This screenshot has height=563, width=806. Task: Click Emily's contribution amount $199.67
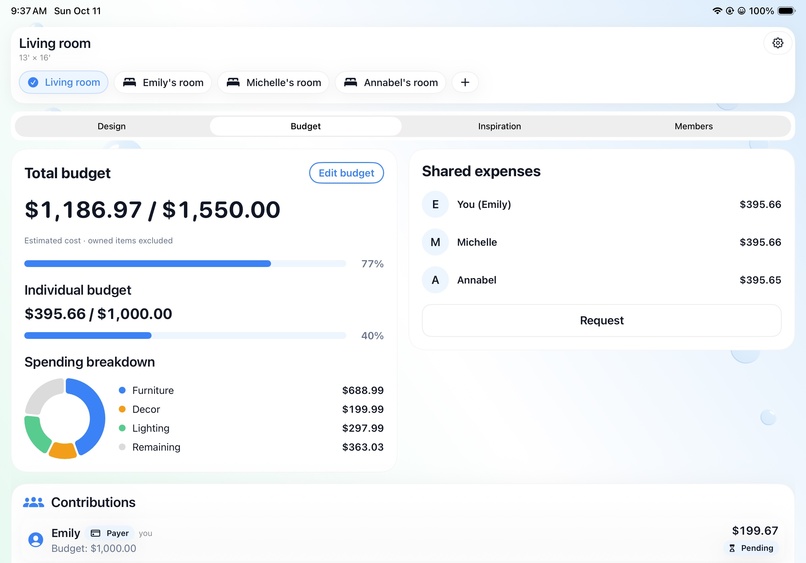tap(755, 531)
